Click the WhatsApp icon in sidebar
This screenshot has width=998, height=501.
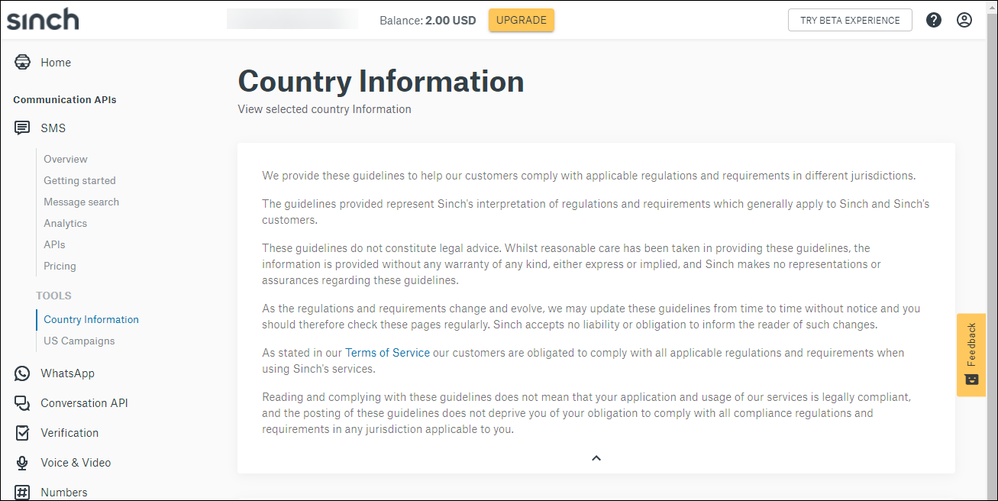point(22,373)
